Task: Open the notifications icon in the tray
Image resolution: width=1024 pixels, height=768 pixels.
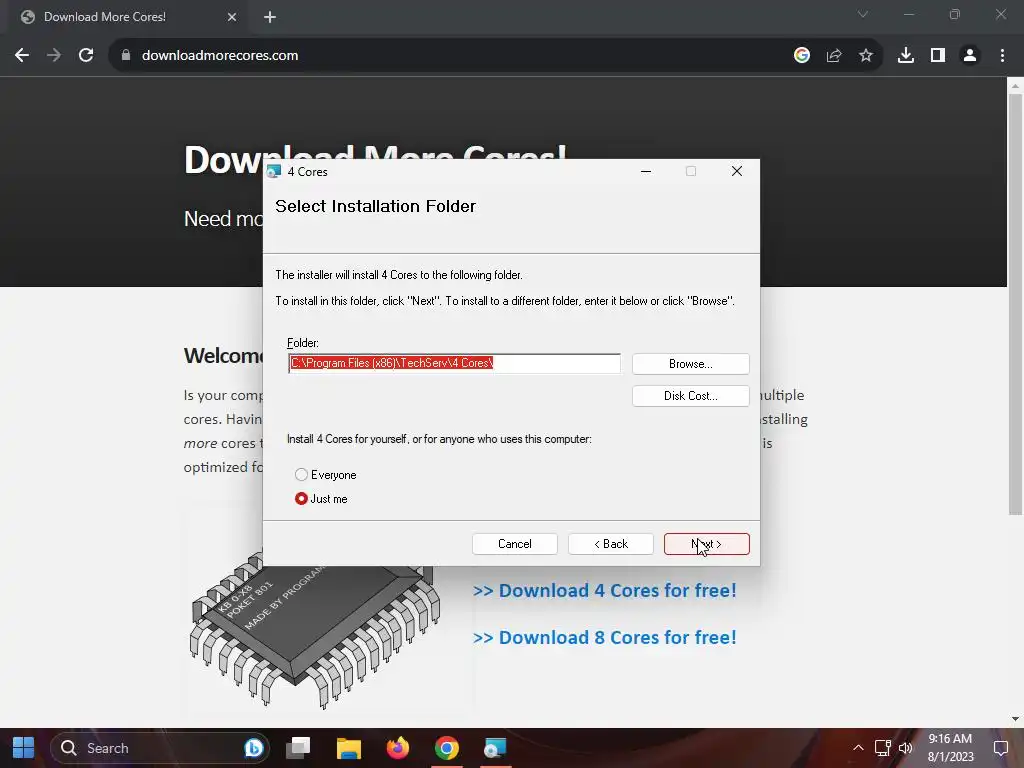Action: [x=1000, y=748]
